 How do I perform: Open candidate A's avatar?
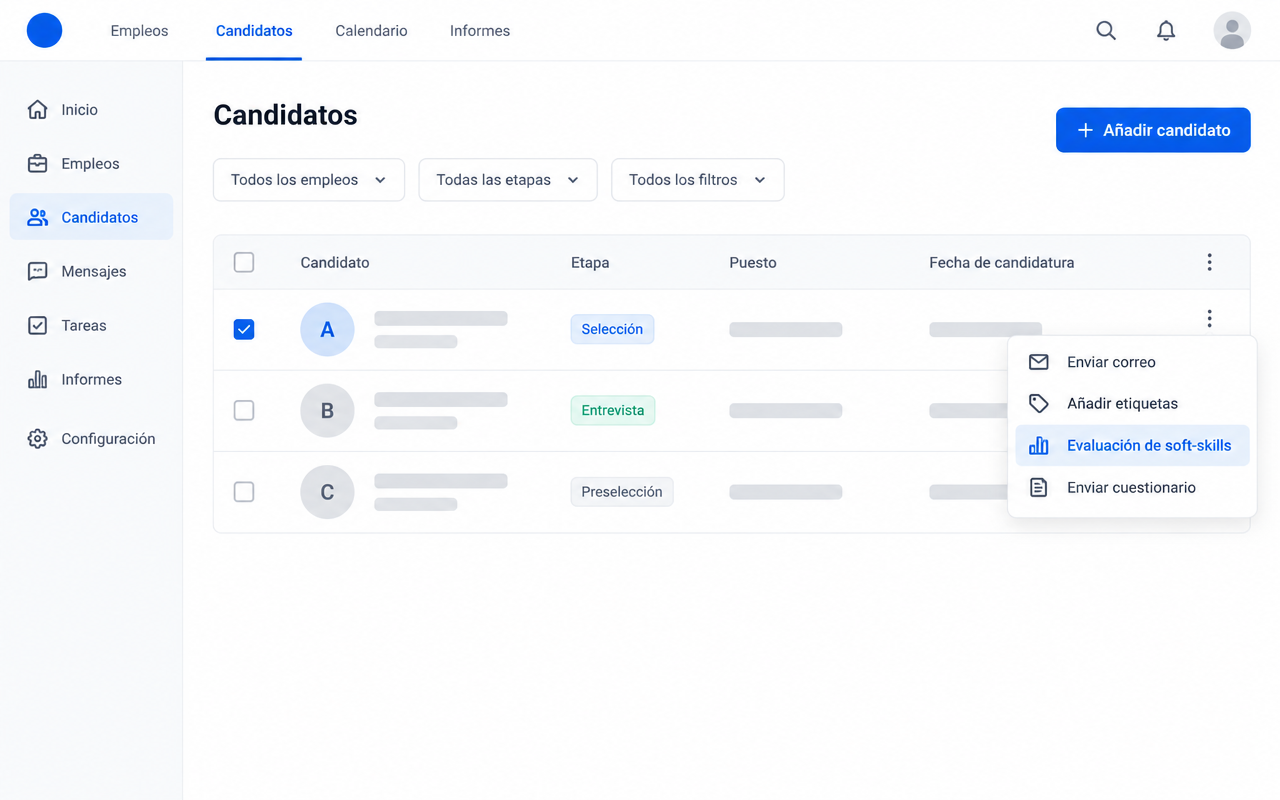click(x=327, y=329)
